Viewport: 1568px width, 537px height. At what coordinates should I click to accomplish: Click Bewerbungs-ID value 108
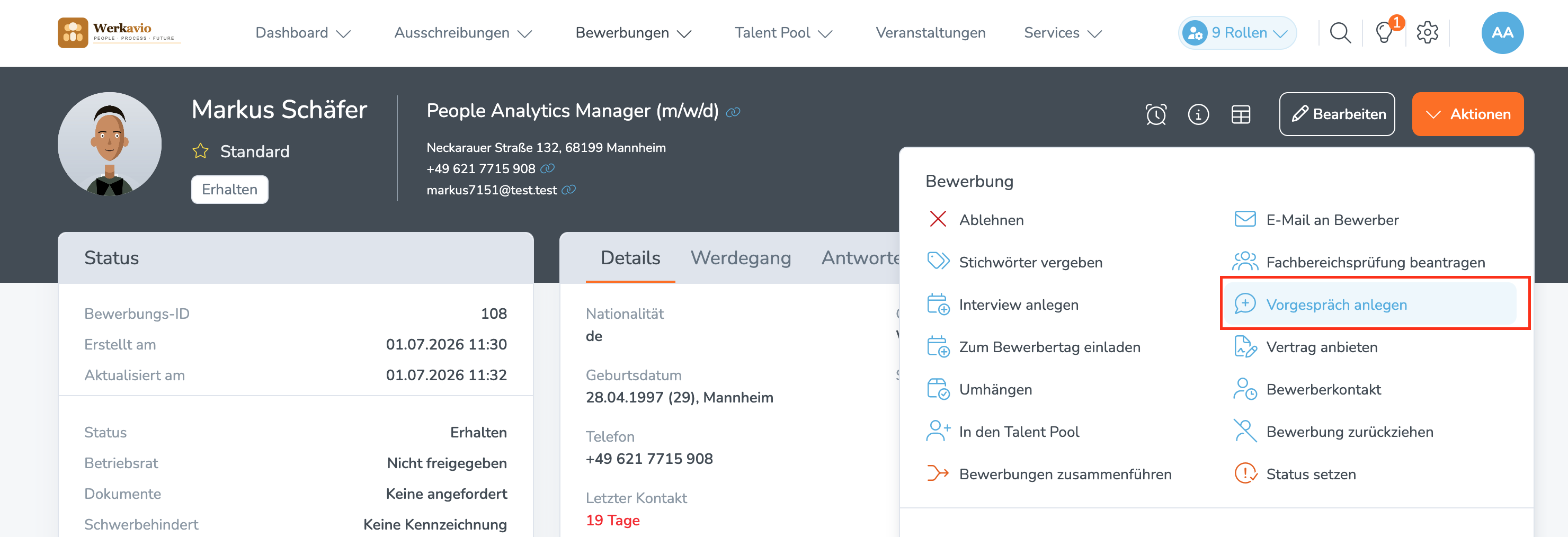click(494, 314)
